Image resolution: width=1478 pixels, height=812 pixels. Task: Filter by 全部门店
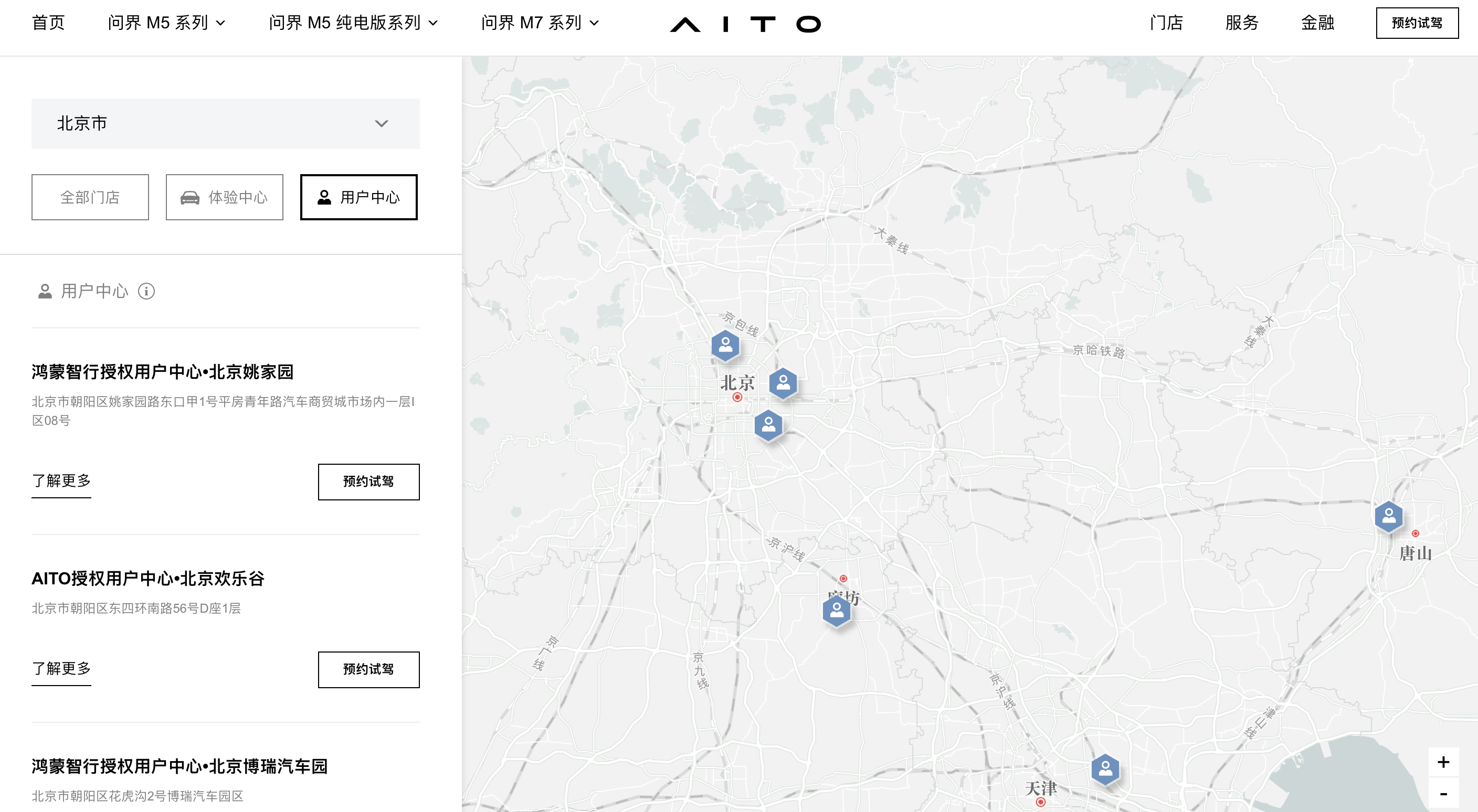[90, 197]
